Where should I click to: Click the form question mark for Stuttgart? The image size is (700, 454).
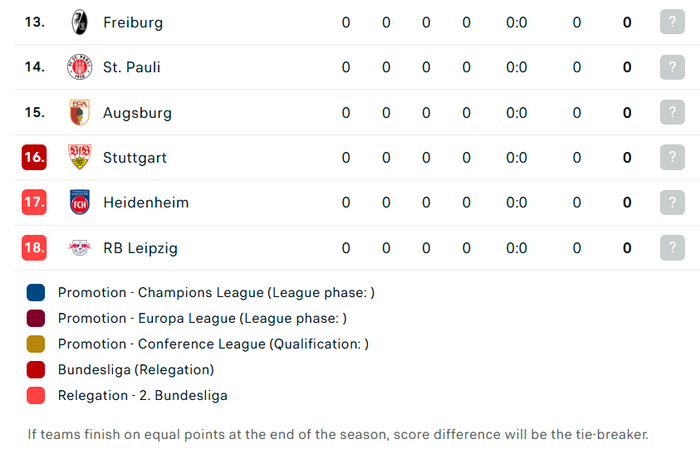[x=672, y=157]
